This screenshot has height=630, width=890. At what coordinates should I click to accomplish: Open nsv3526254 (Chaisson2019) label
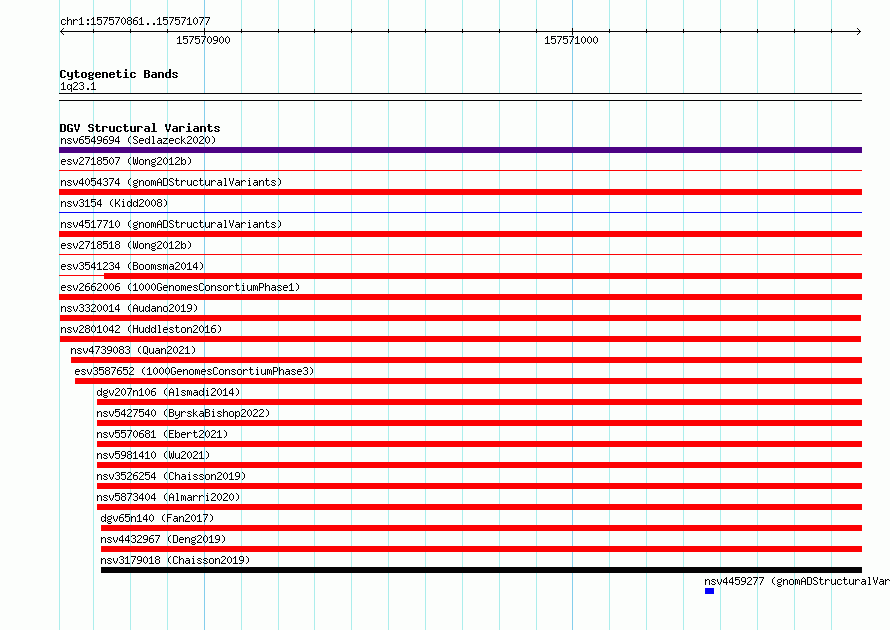tap(171, 476)
